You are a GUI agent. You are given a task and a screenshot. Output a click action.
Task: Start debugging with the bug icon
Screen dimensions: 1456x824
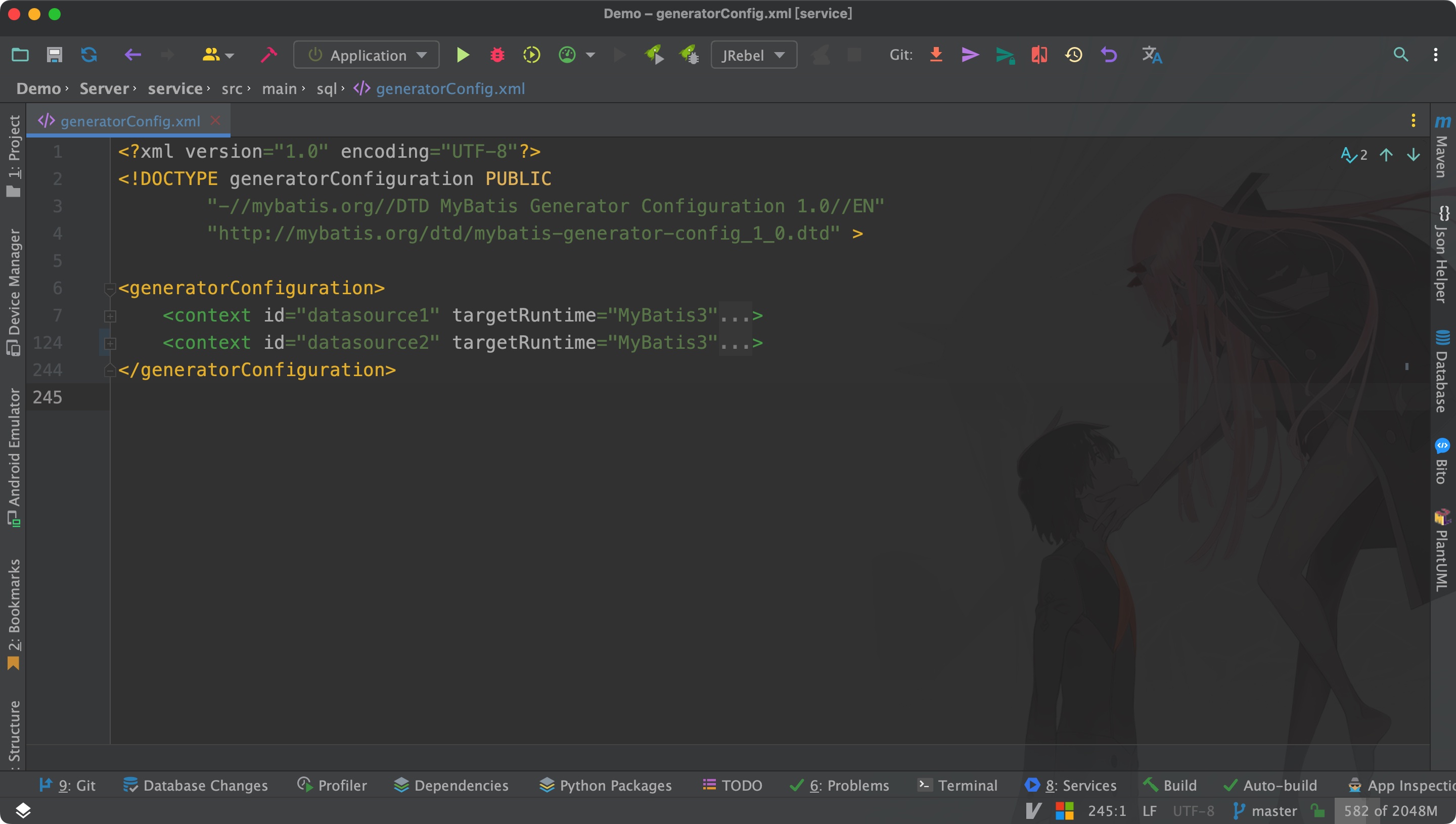click(x=497, y=55)
